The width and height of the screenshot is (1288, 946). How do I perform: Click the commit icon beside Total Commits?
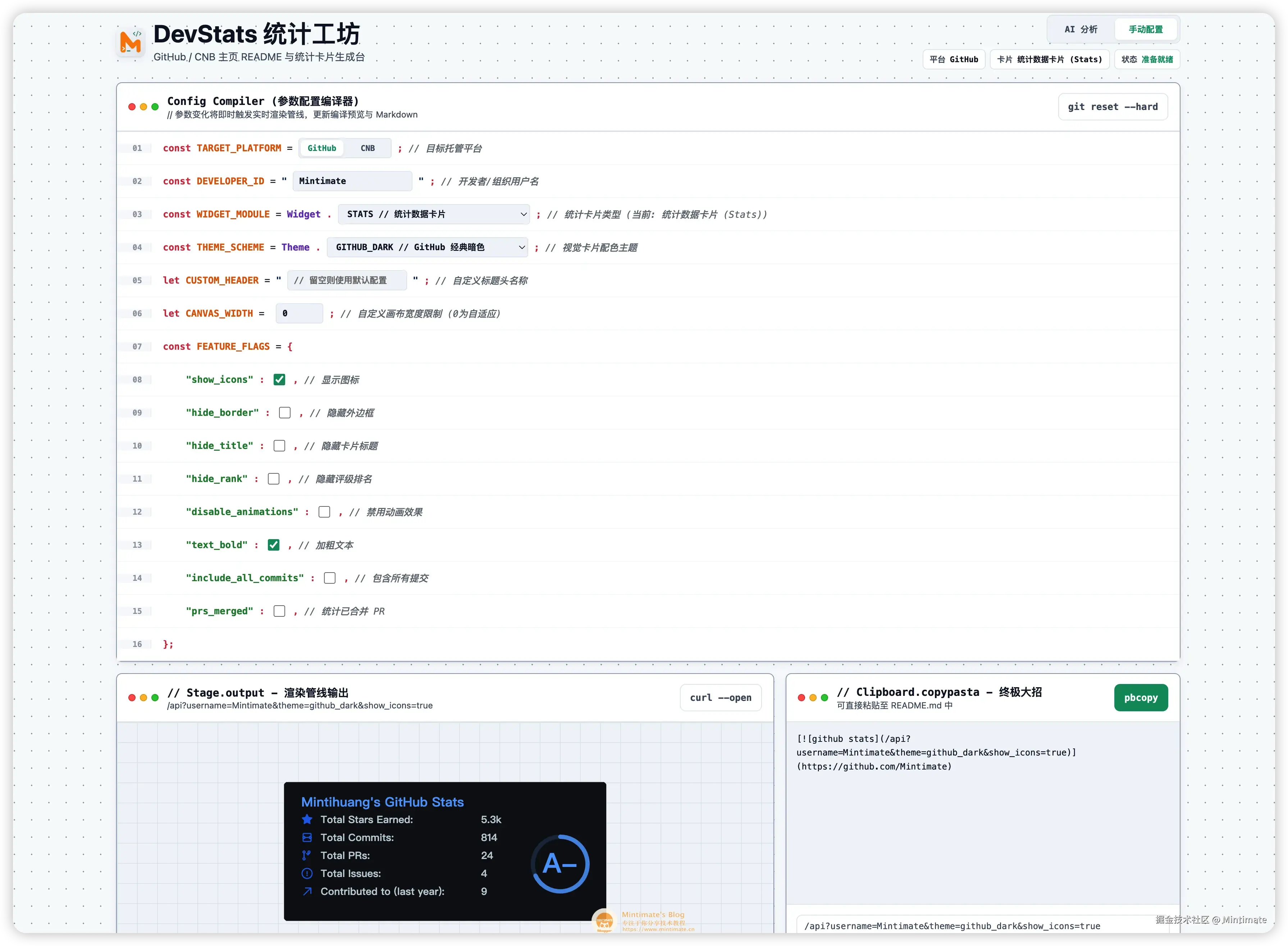(307, 837)
